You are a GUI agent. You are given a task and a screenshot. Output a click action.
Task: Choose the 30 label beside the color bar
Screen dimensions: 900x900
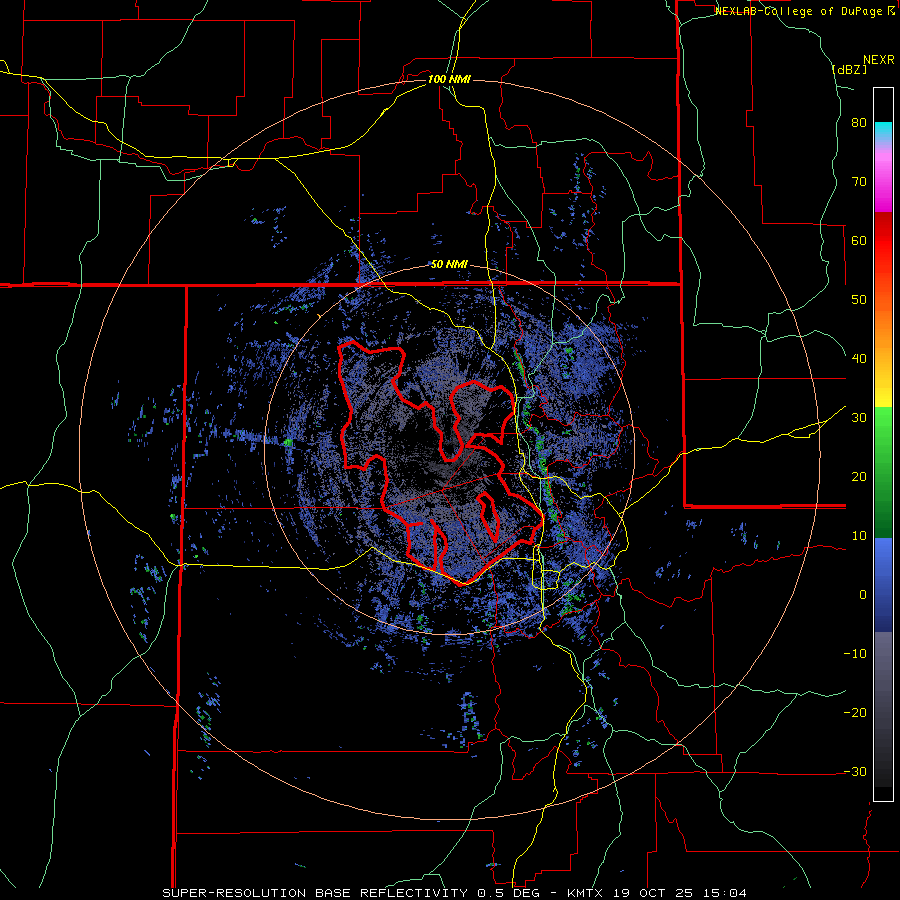(x=859, y=417)
